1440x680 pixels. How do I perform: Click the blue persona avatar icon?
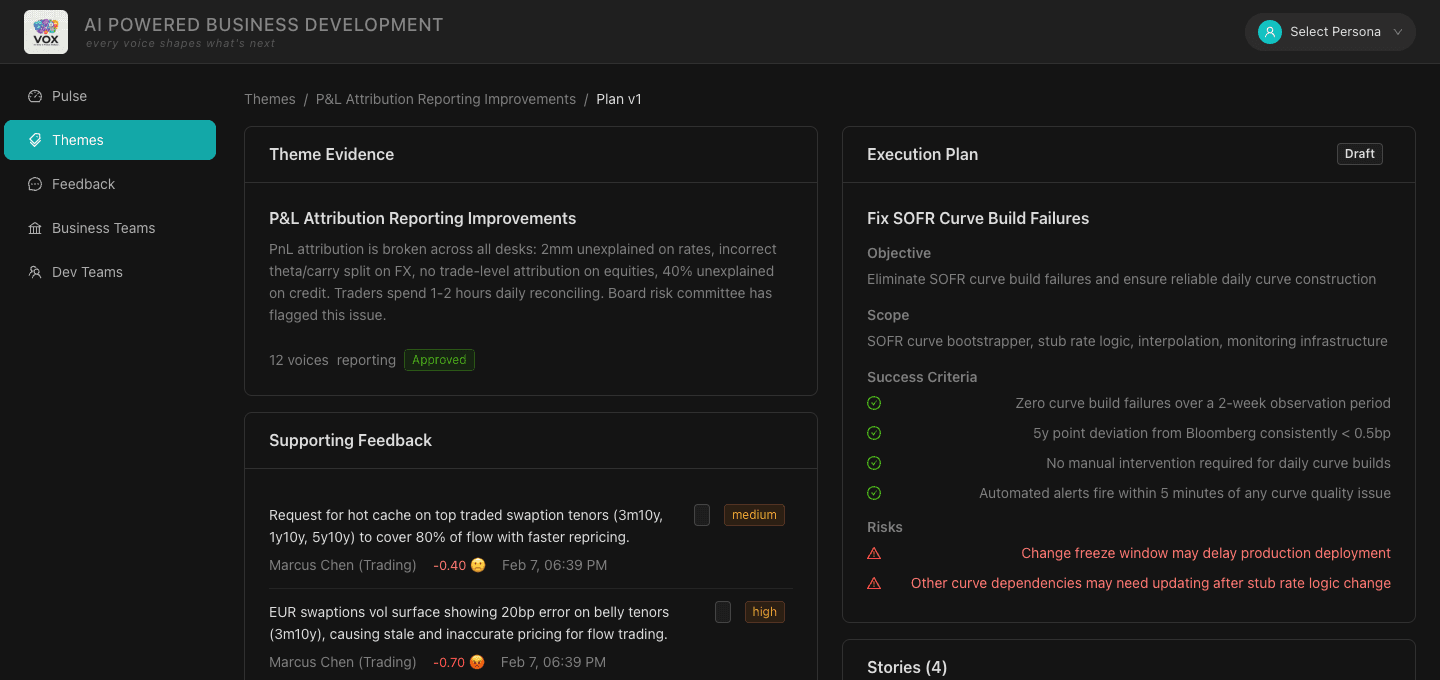point(1268,31)
